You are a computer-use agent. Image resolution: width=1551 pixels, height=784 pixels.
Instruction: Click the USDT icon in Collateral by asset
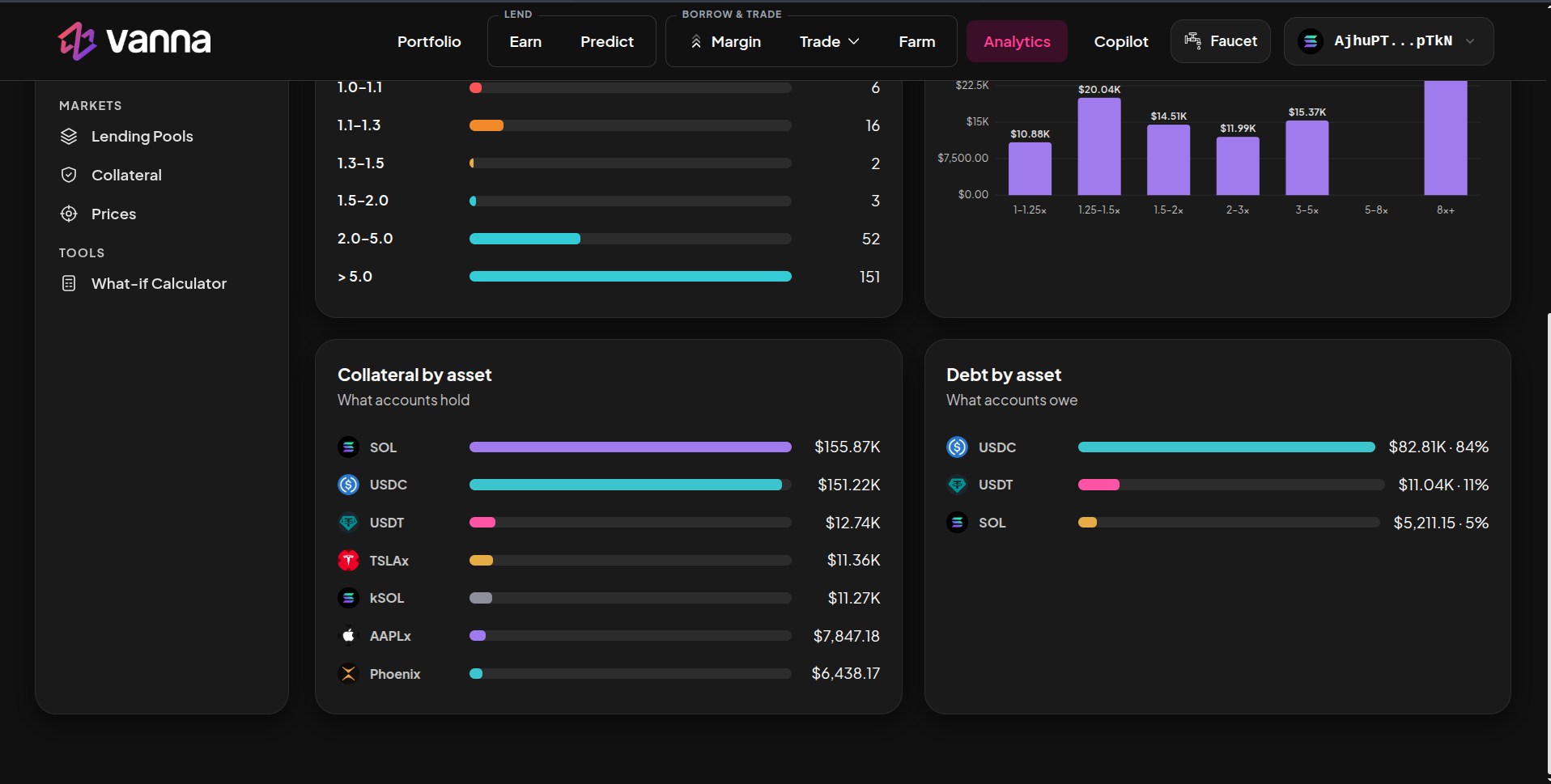(348, 523)
